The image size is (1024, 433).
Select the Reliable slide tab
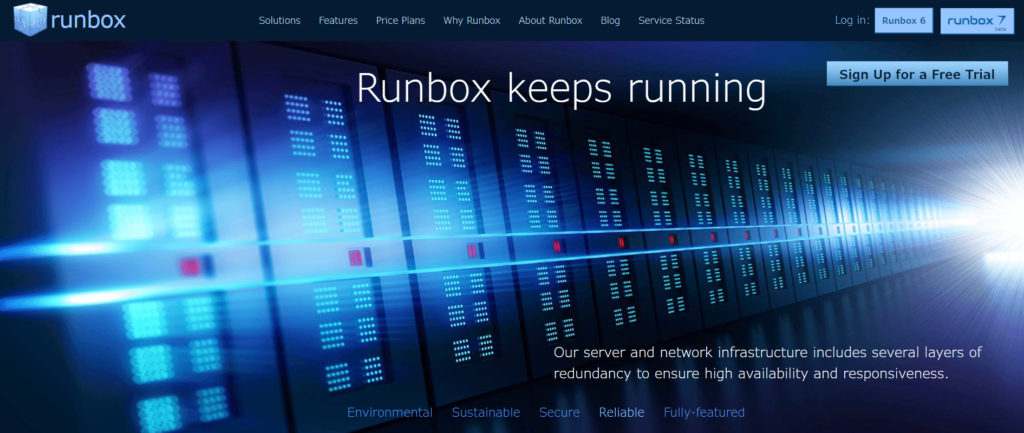[622, 412]
